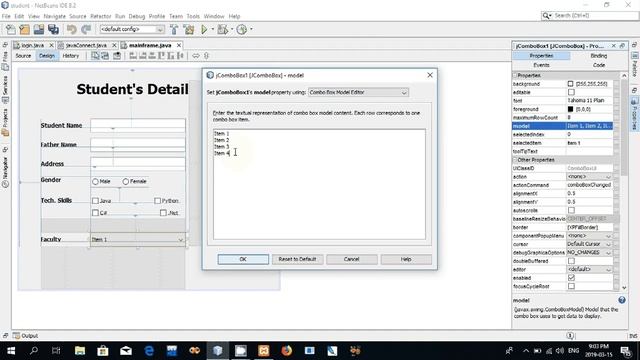Image resolution: width=640 pixels, height=360 pixels.
Task: Click the Selection Mode designer icon
Action: pos(95,56)
